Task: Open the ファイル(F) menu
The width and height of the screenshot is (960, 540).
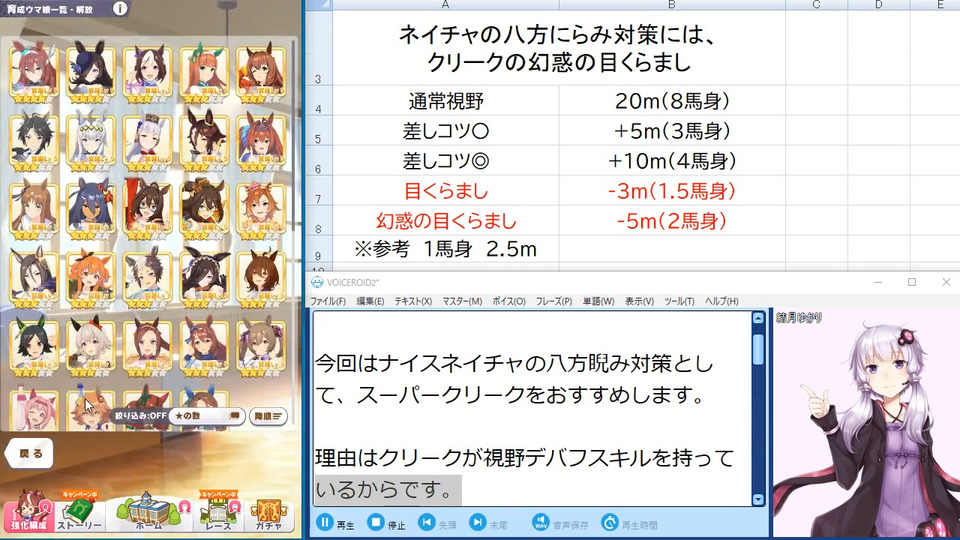Action: (x=328, y=301)
